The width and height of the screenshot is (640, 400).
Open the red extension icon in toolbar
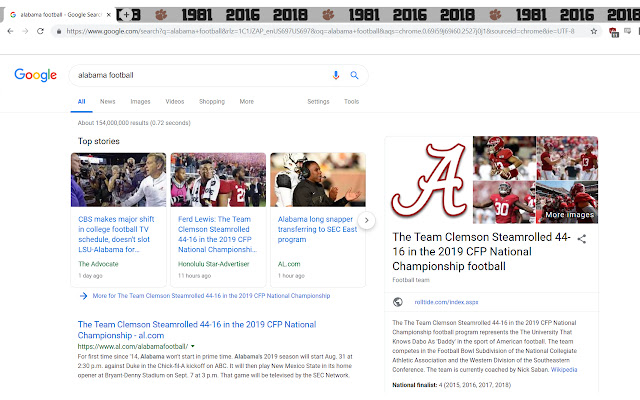click(x=614, y=32)
